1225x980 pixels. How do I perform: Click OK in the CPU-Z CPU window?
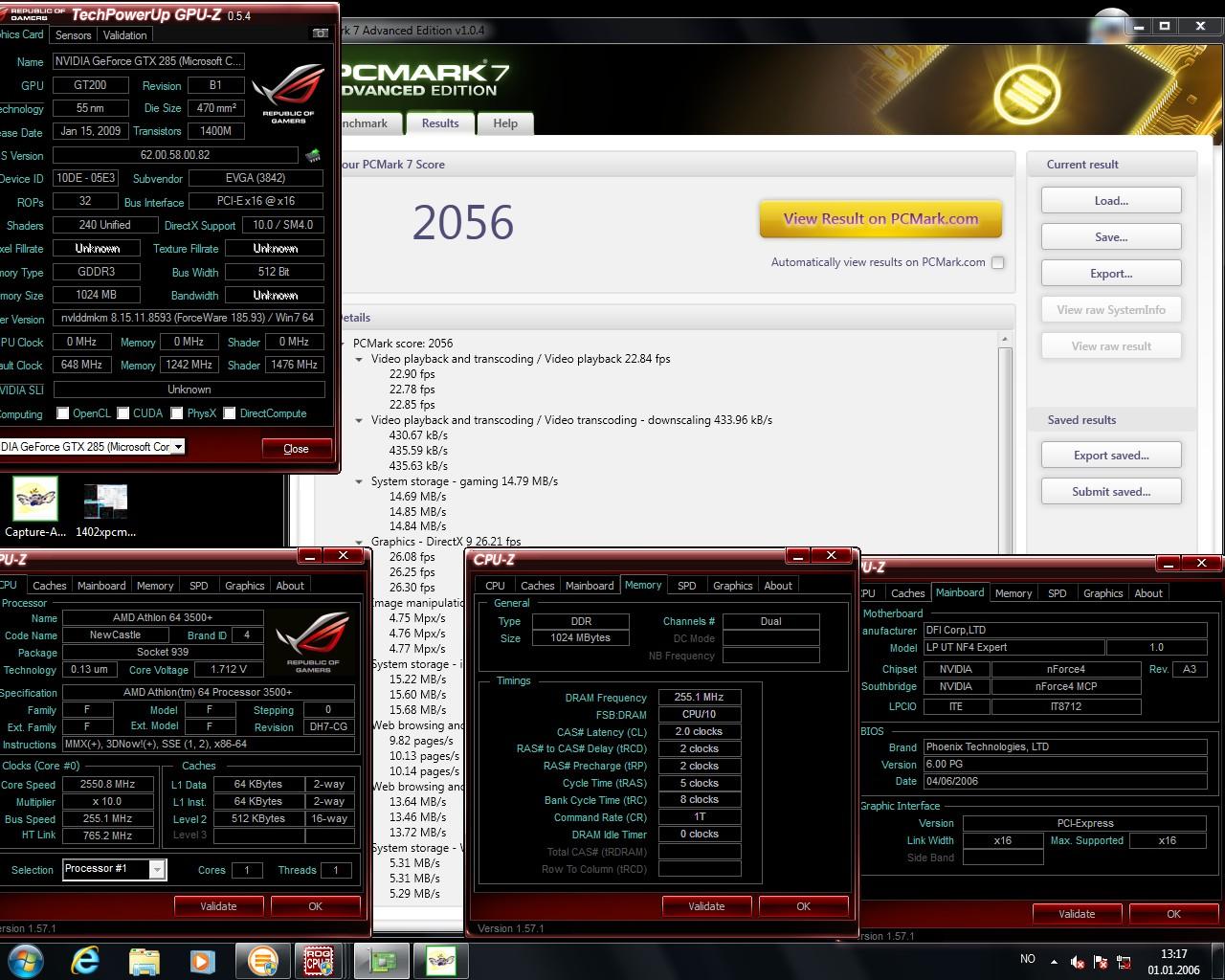point(316,906)
